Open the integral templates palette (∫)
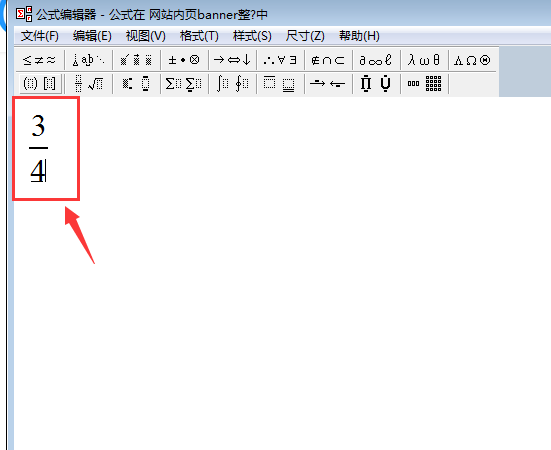 pos(232,84)
